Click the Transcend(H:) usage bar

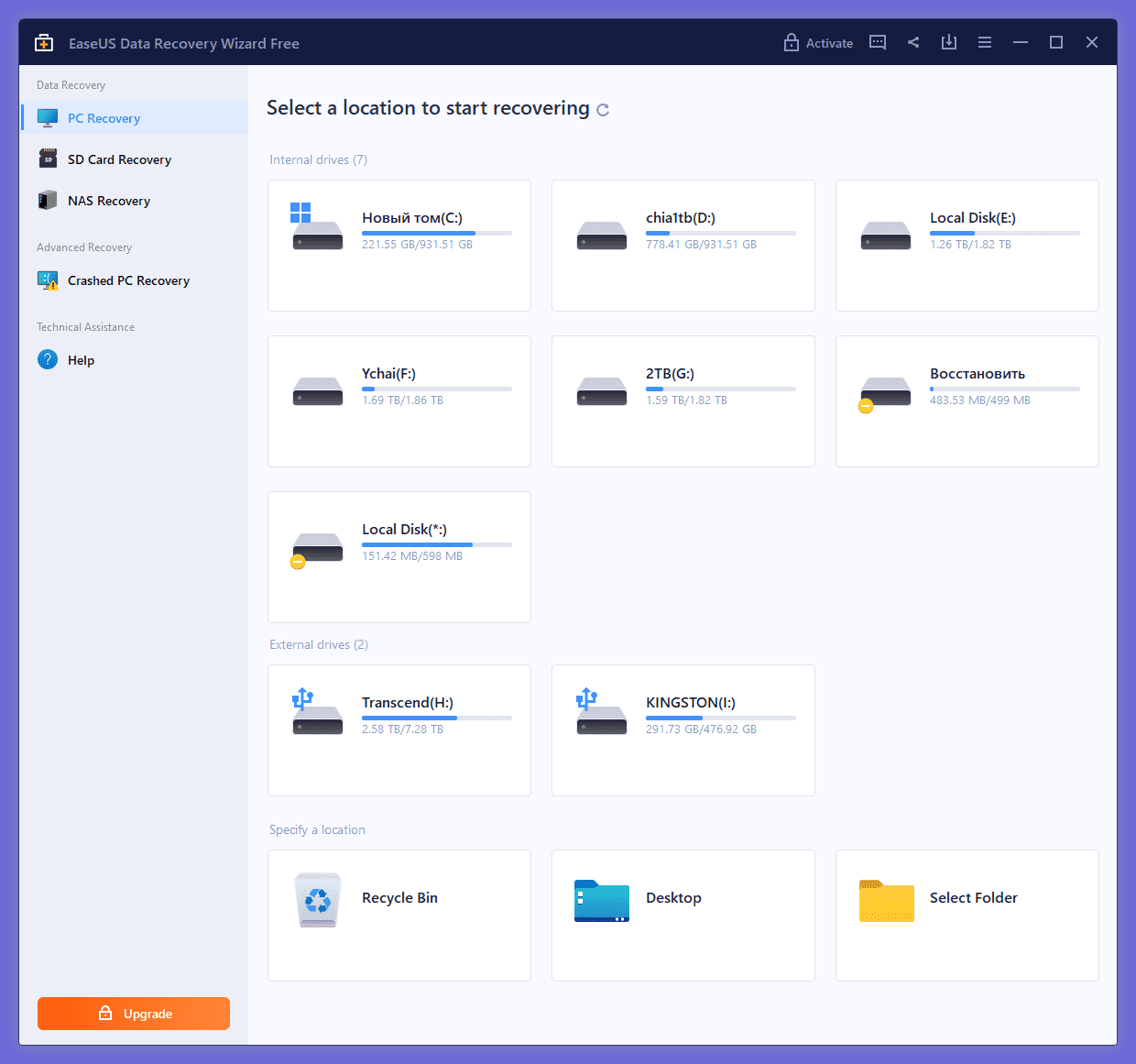coord(437,718)
